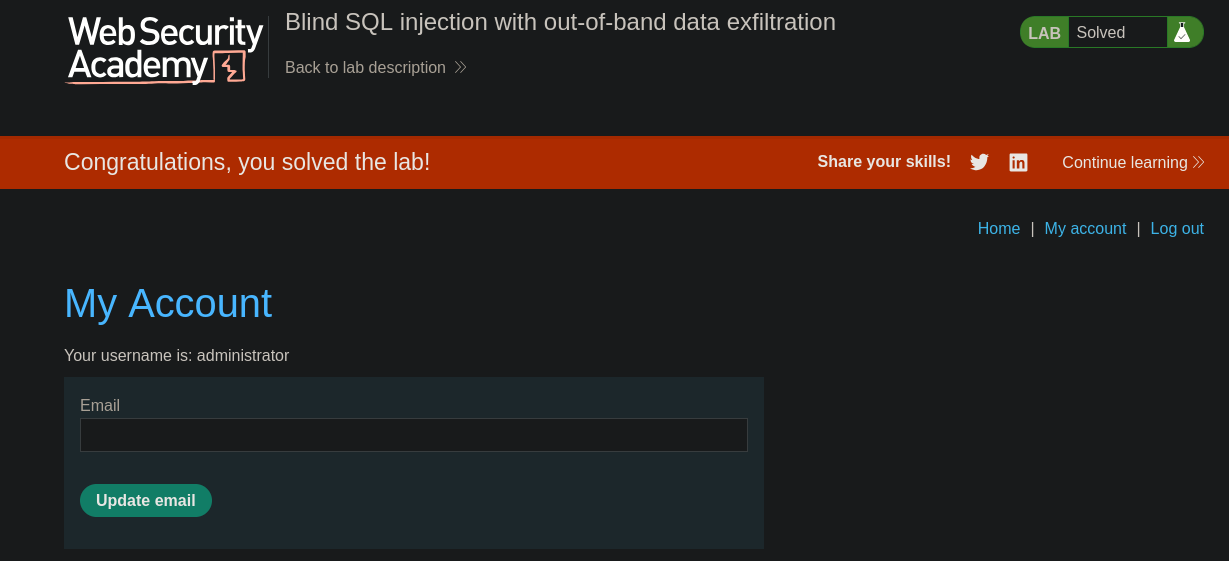
Task: Click the chevrons after Continue learning
Action: pos(1198,162)
